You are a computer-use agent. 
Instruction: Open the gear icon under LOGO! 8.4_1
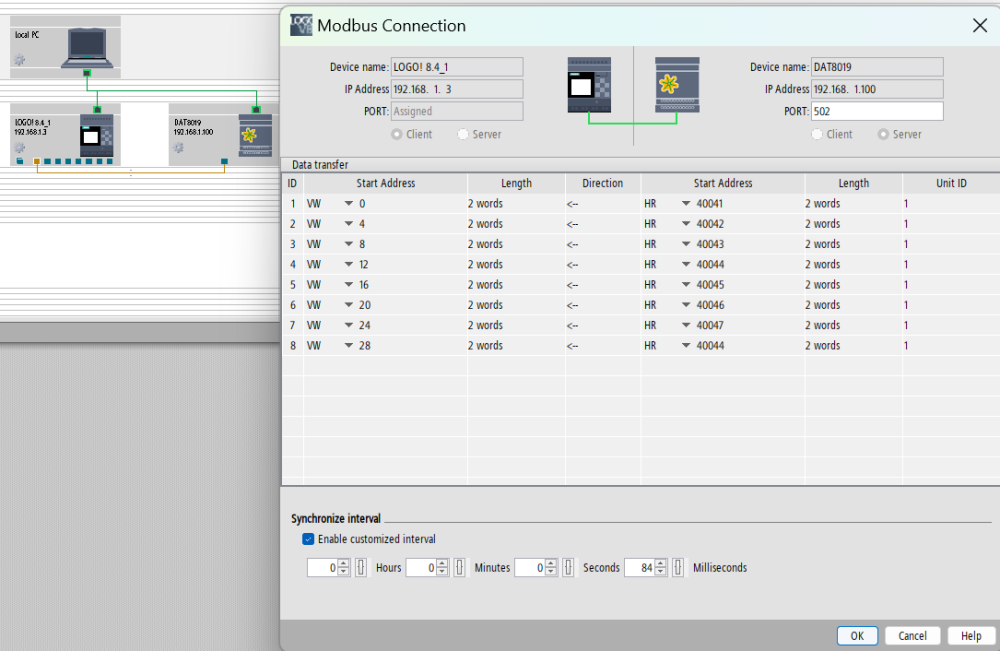[x=20, y=147]
